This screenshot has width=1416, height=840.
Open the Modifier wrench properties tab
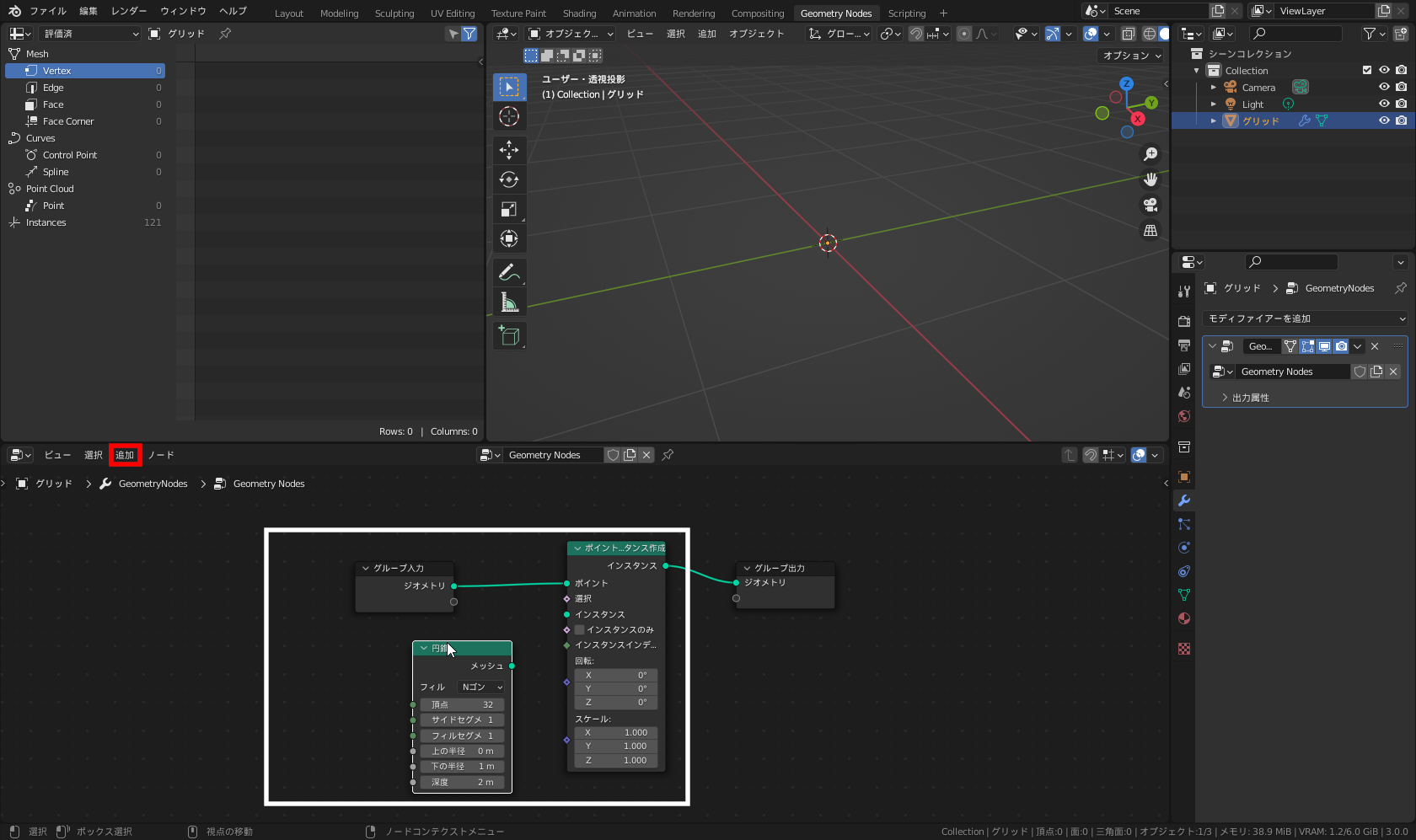click(x=1184, y=500)
